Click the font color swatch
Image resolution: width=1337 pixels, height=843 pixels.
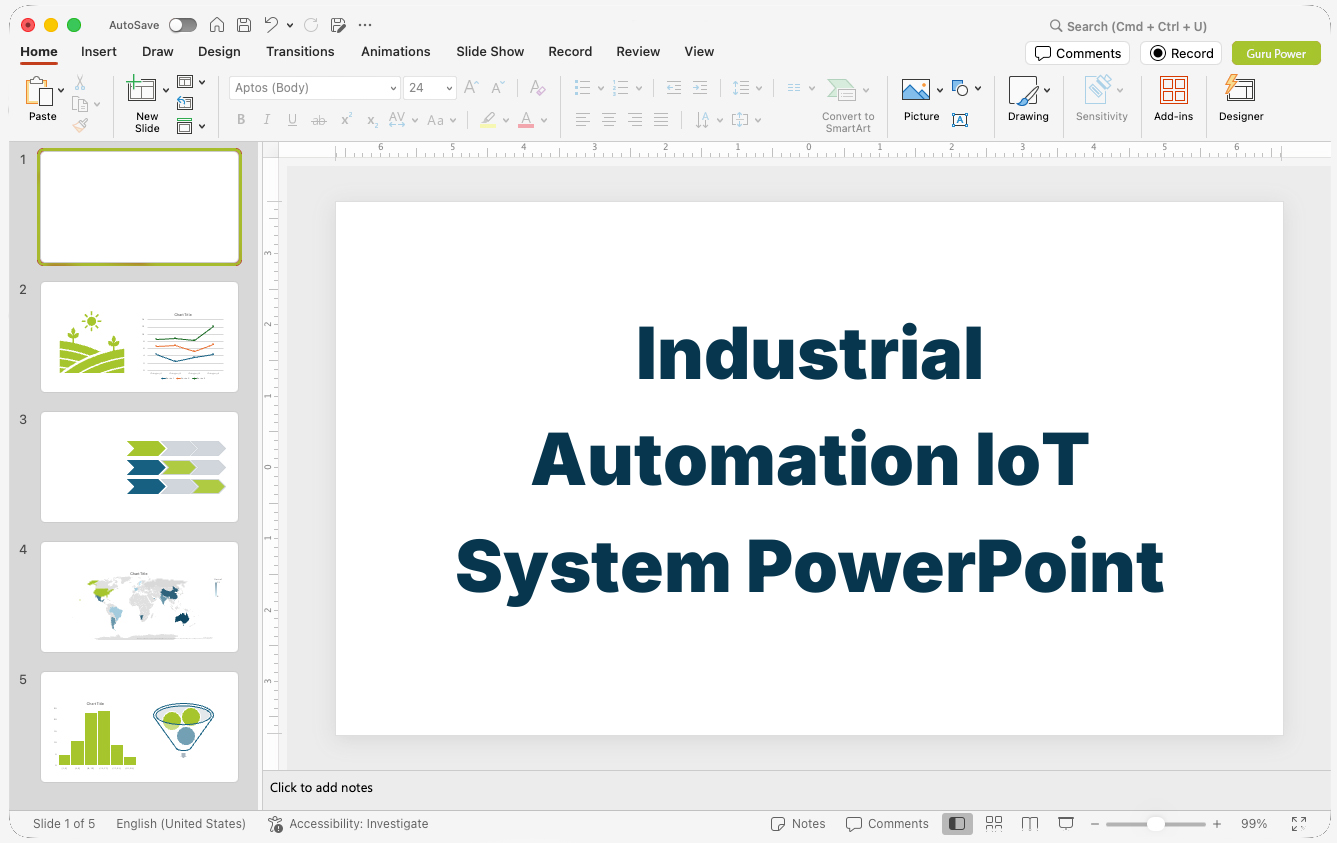click(526, 120)
